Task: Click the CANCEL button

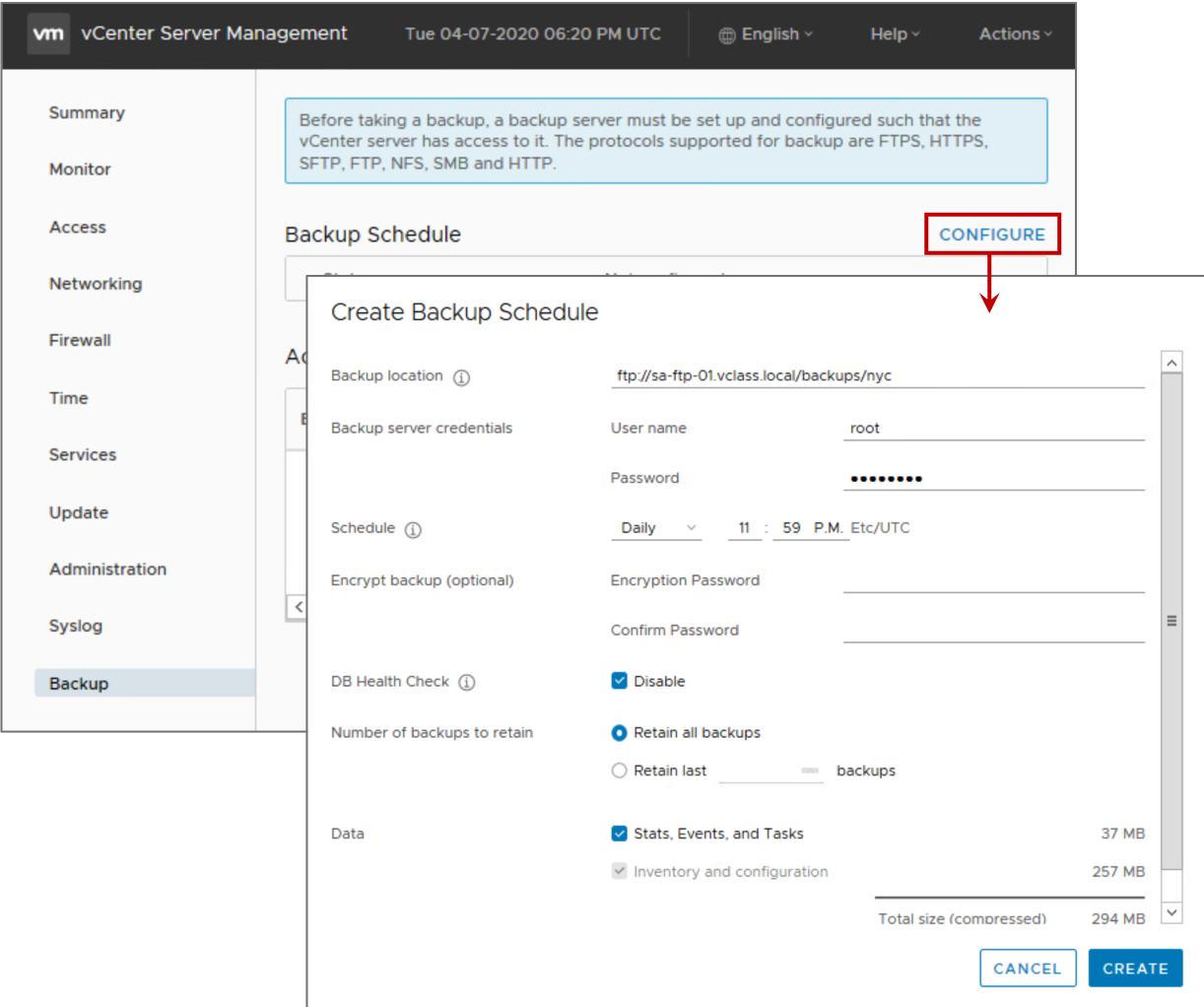Action: (1028, 969)
